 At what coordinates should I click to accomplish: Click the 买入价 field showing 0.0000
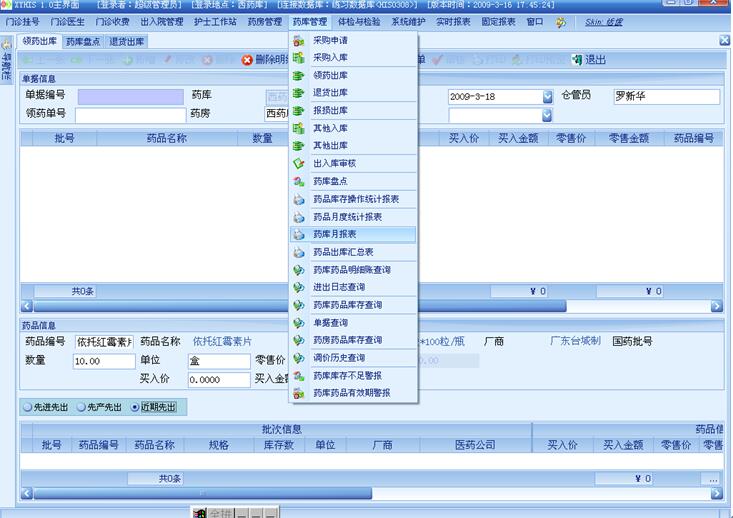(x=219, y=380)
